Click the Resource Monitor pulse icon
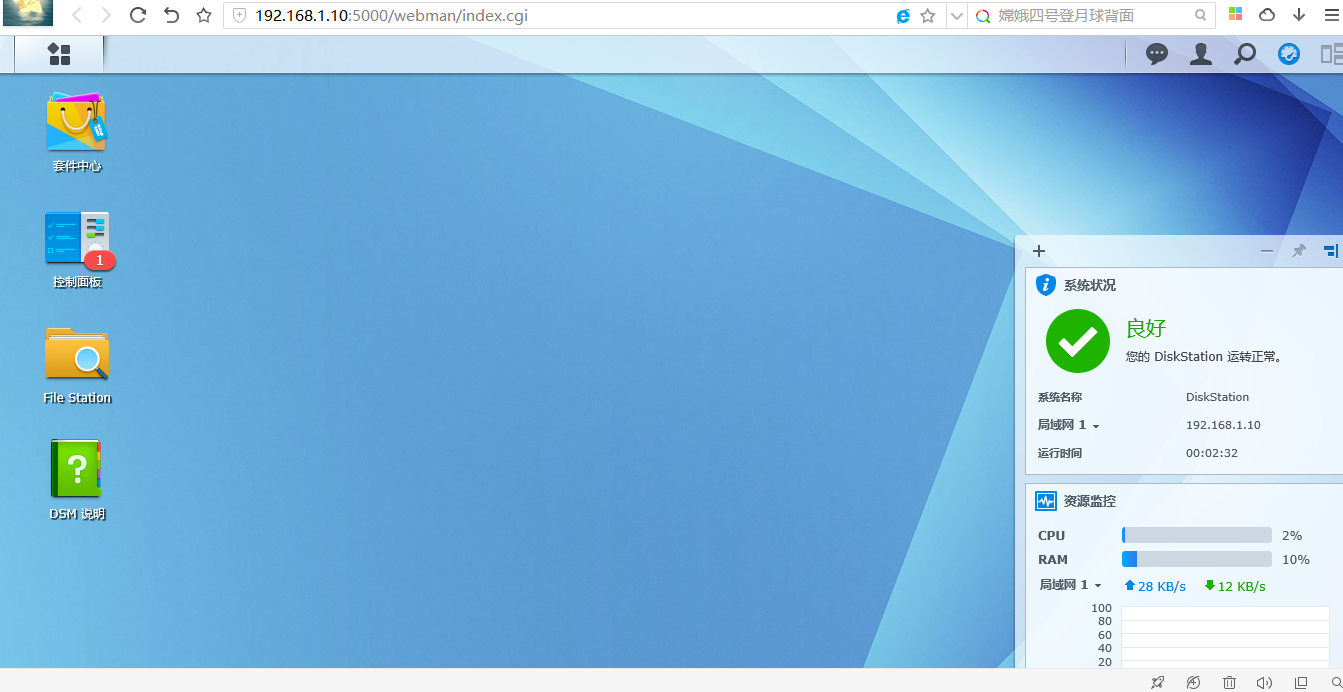Image resolution: width=1343 pixels, height=692 pixels. [x=1046, y=501]
